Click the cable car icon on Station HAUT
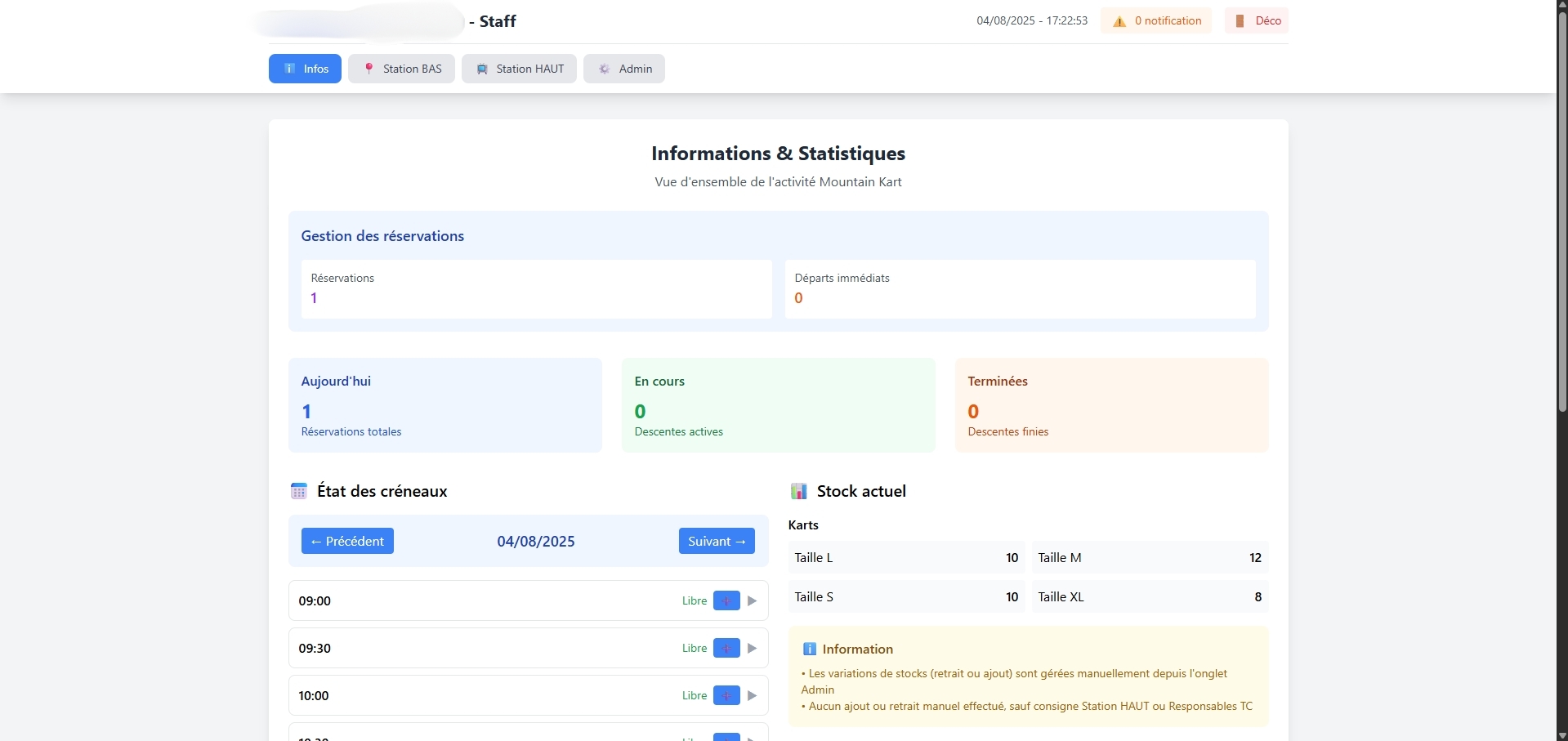The width and height of the screenshot is (1568, 741). coord(482,69)
